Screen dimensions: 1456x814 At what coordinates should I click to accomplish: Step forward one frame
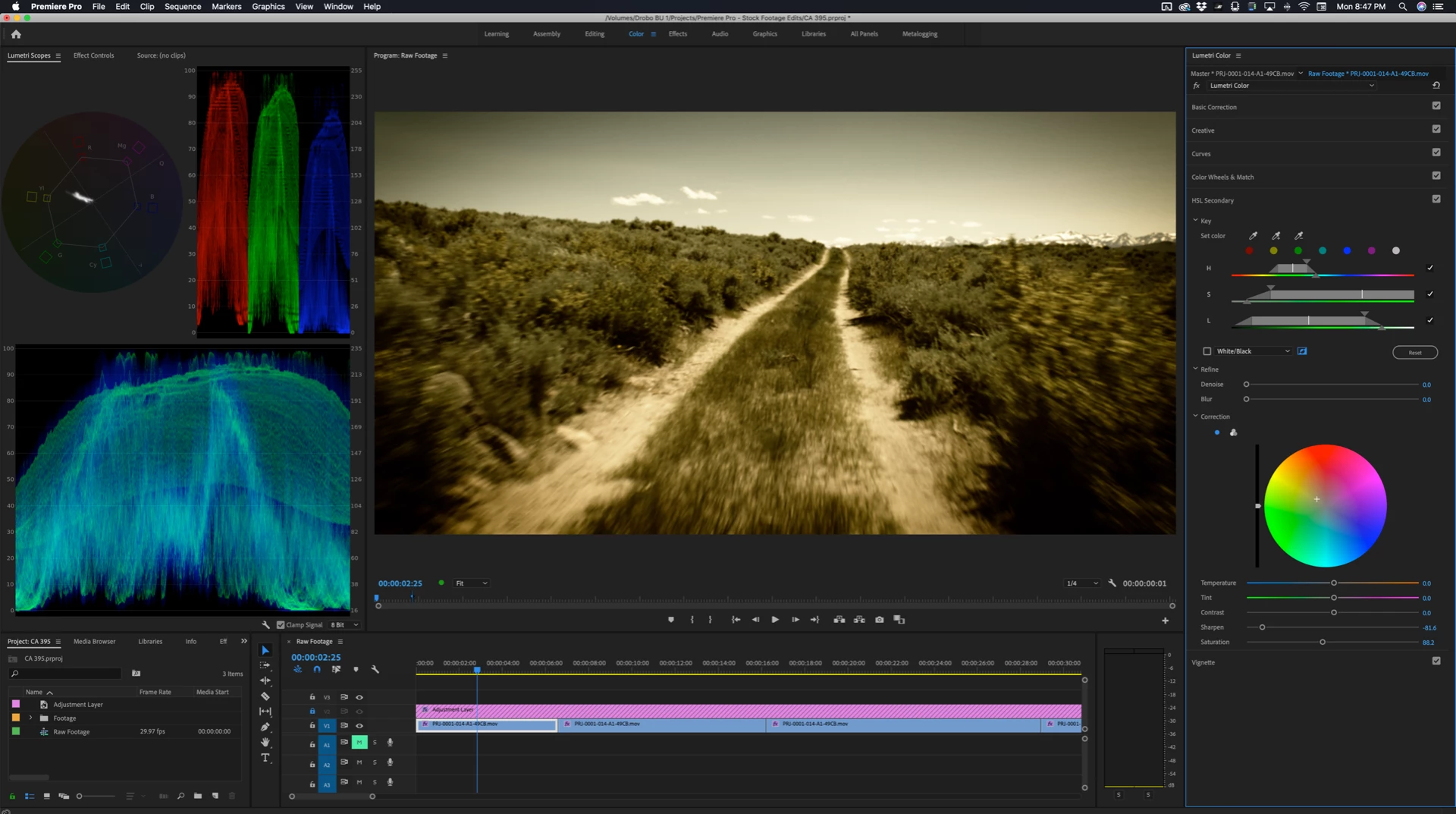795,620
